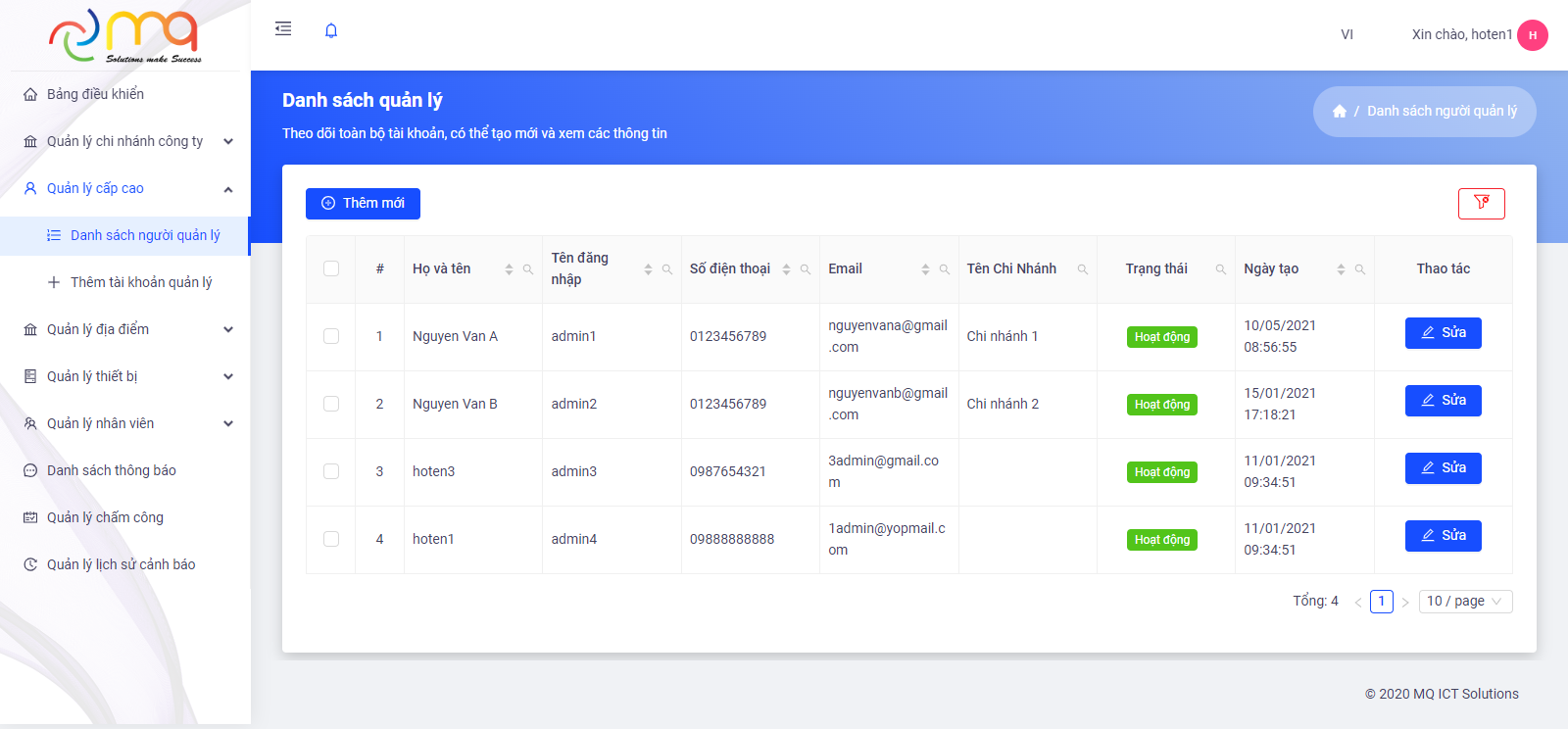Toggle the select-all checkbox in table header
This screenshot has width=1568, height=729.
pos(331,268)
